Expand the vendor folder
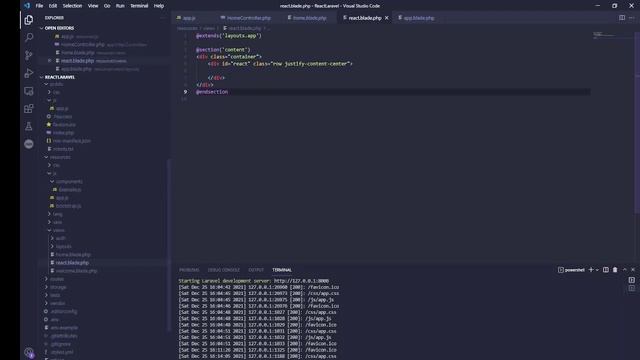The height and width of the screenshot is (360, 640). click(57, 303)
